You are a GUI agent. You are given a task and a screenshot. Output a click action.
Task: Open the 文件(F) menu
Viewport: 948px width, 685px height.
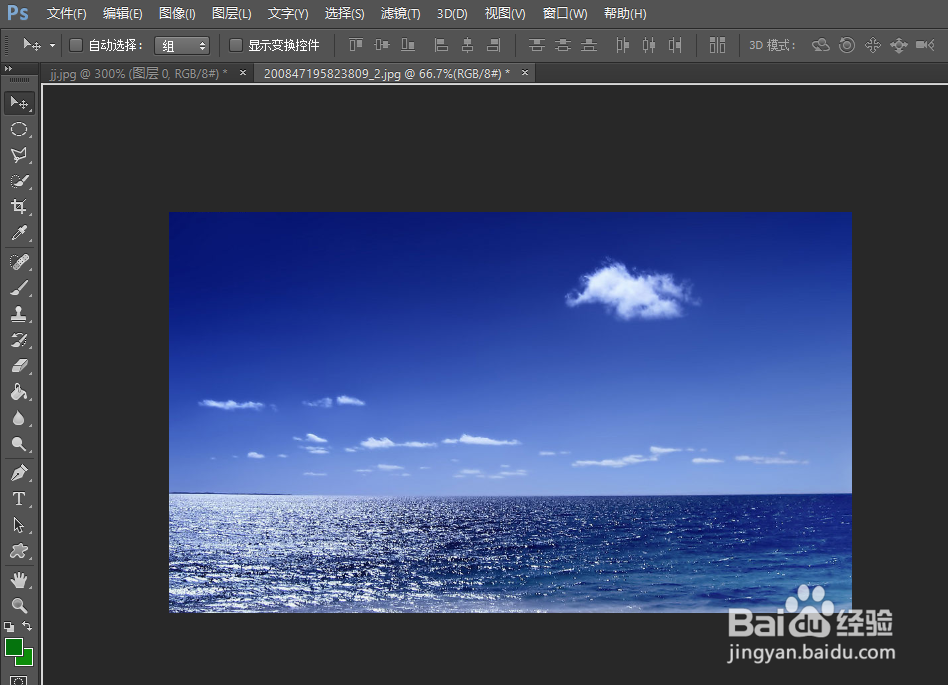tap(67, 13)
